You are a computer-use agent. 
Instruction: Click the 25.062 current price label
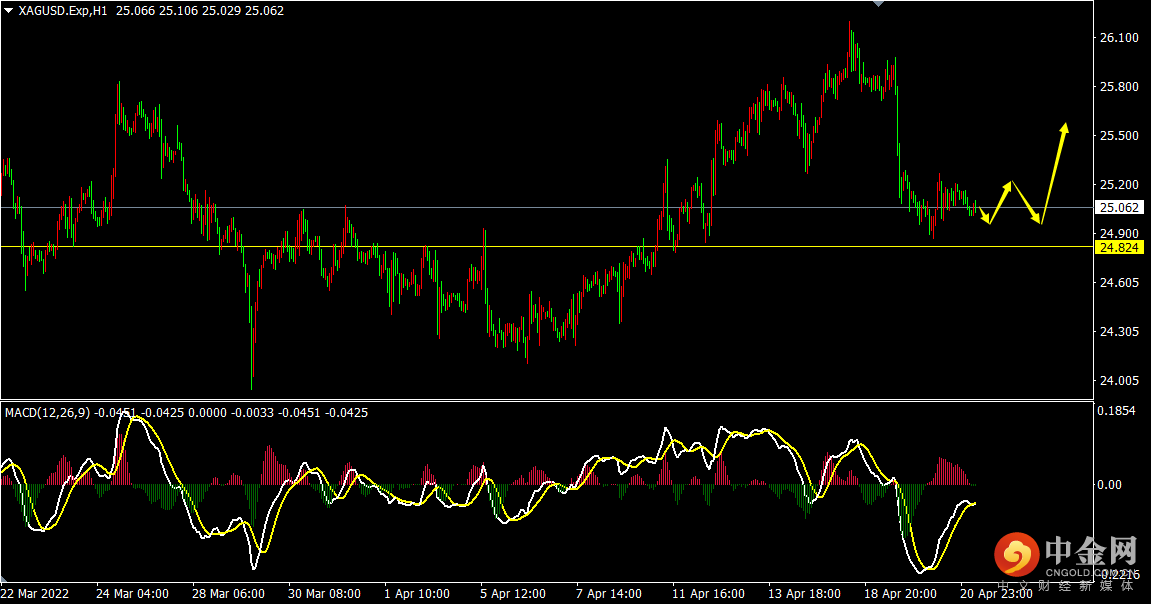[x=1118, y=208]
